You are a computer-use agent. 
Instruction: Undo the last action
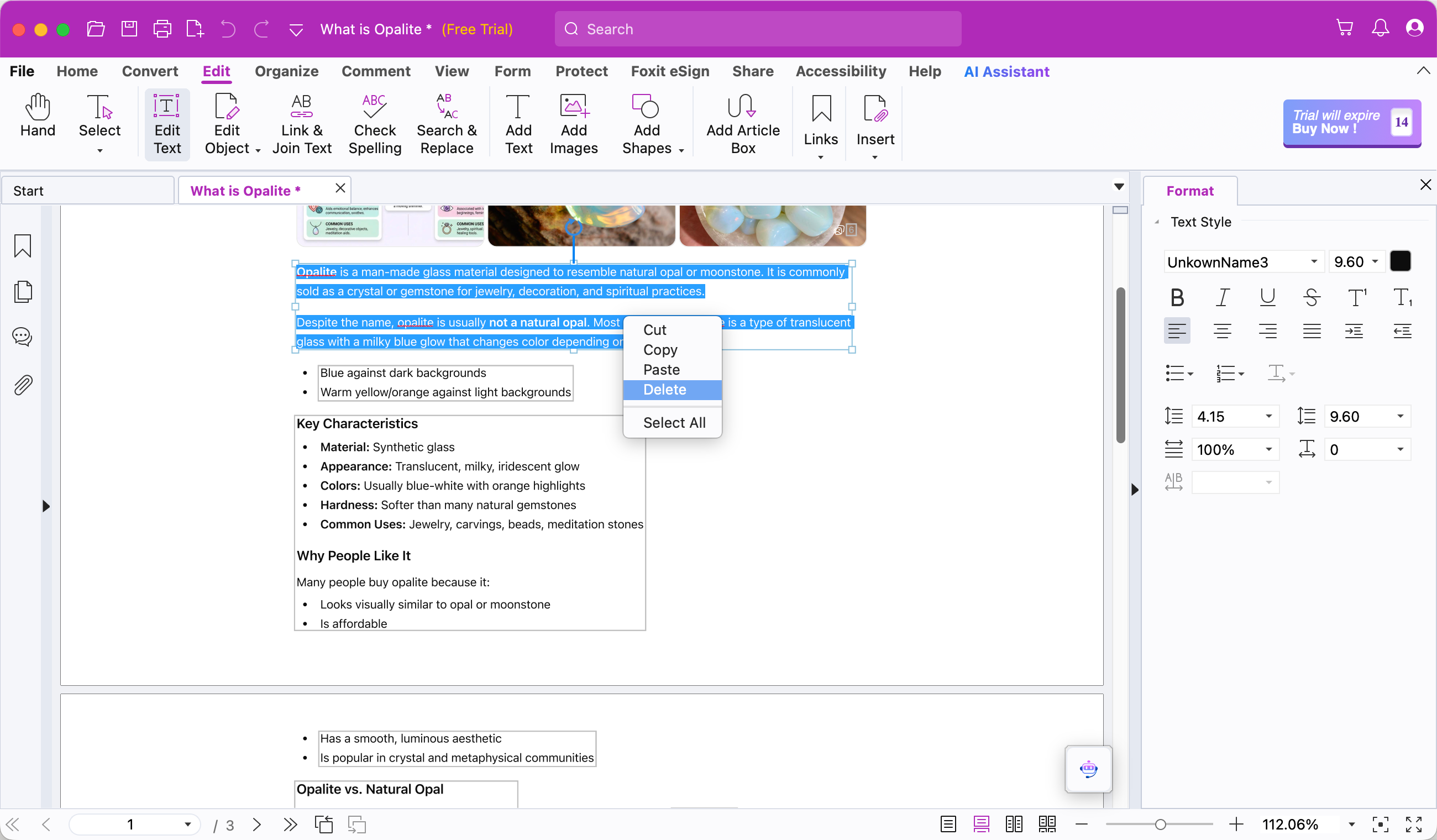coord(228,29)
